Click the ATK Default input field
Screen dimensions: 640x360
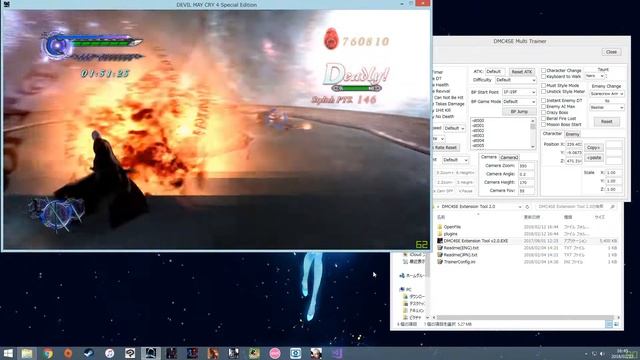(x=496, y=71)
